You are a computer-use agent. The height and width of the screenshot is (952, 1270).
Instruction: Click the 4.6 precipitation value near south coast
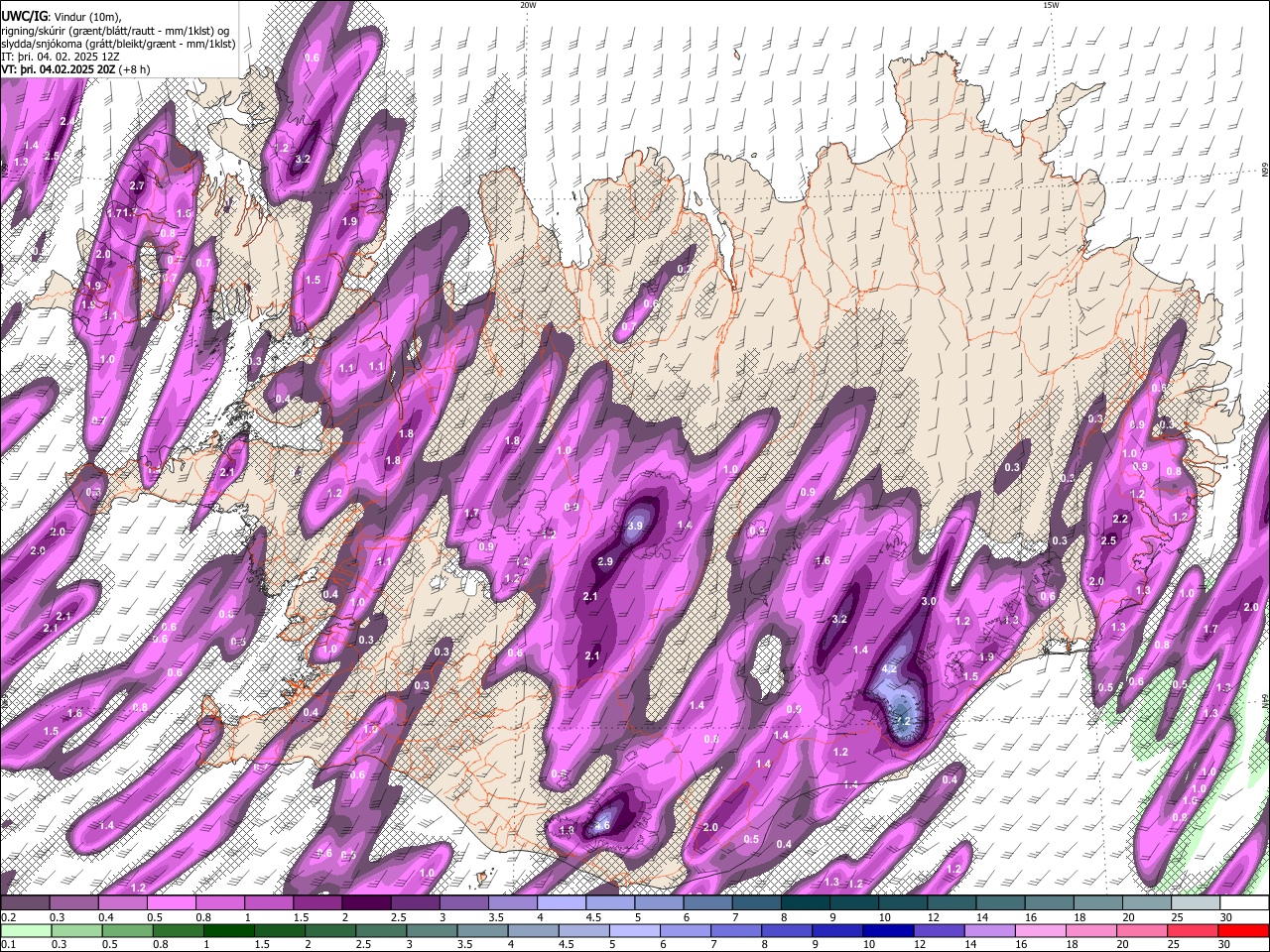point(602,825)
